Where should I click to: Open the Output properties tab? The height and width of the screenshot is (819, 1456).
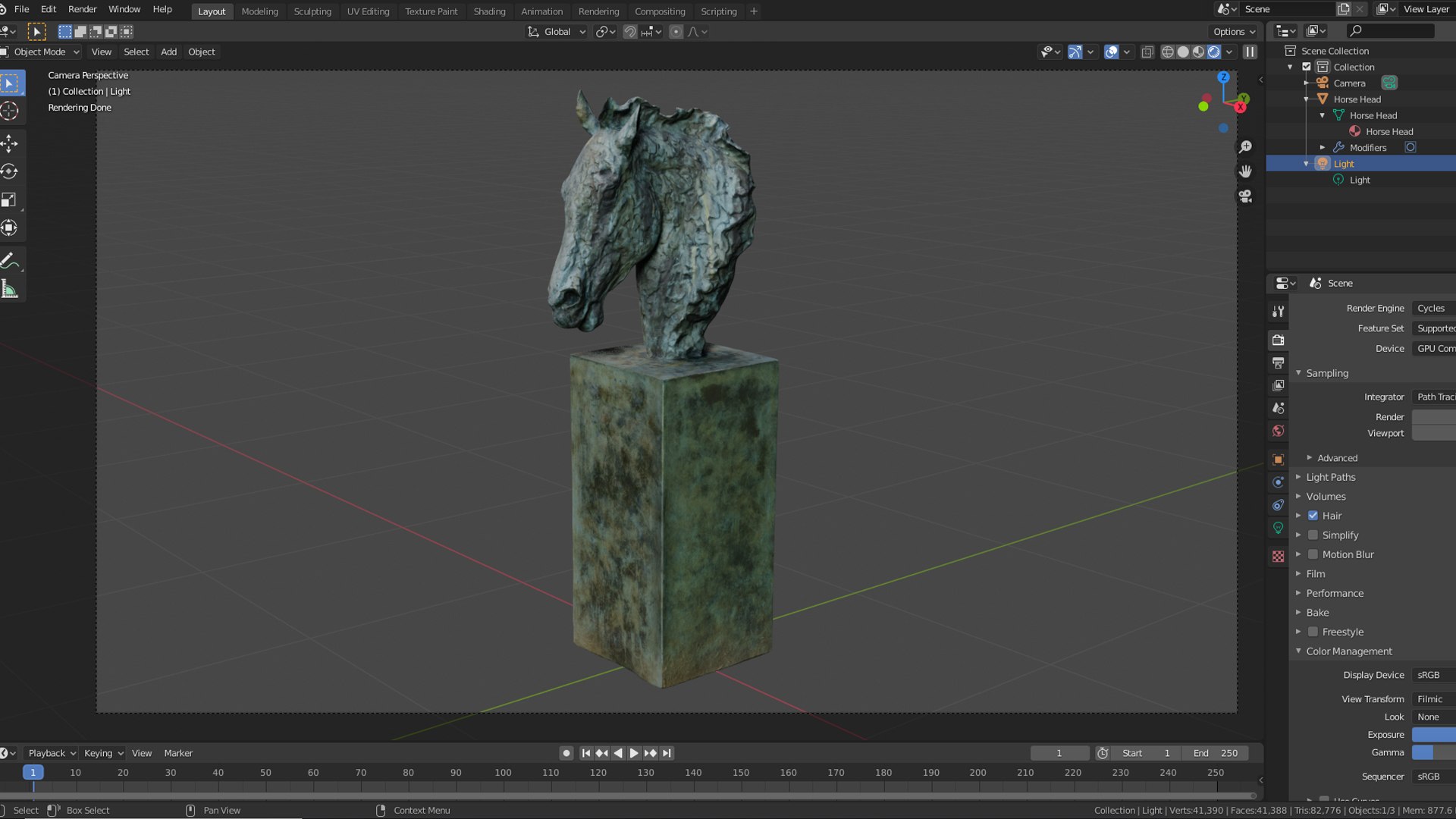1279,362
